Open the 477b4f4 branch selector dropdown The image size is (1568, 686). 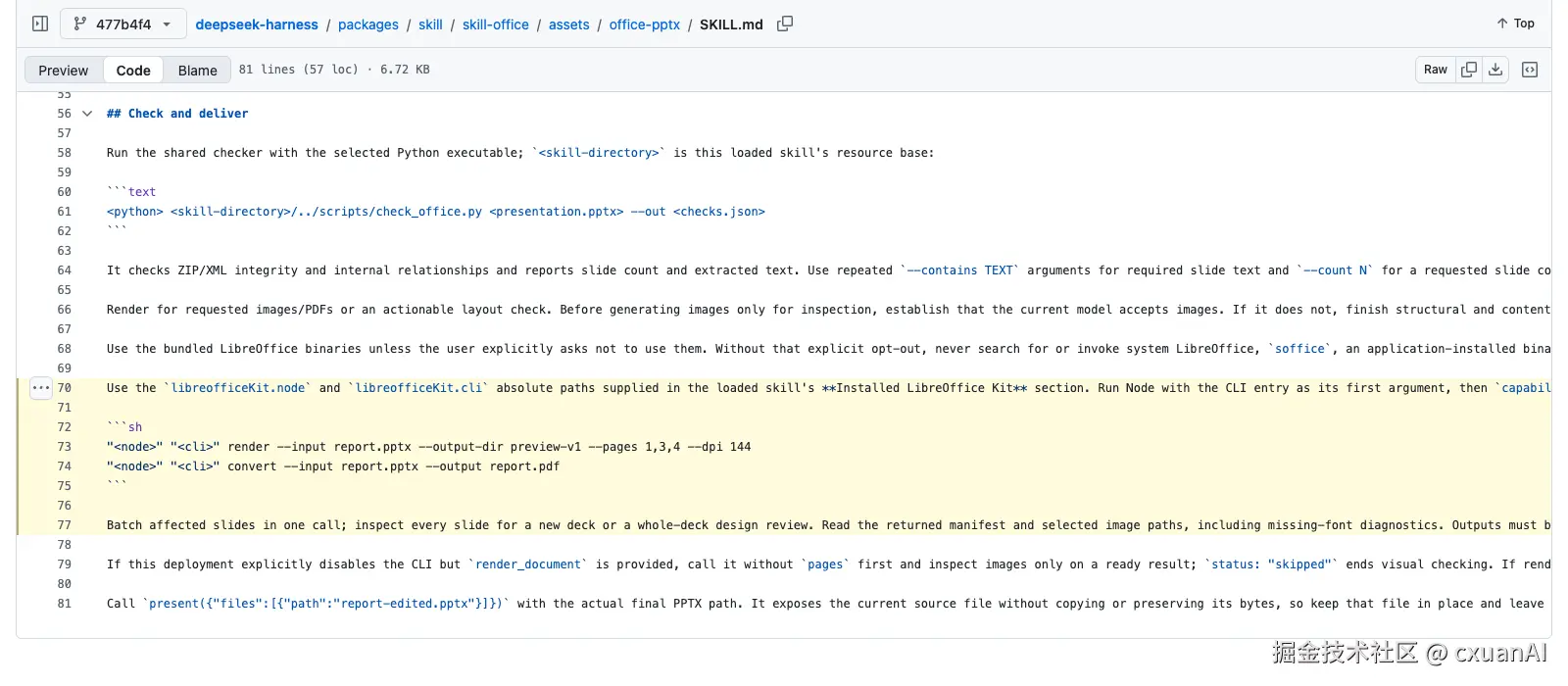[x=123, y=24]
